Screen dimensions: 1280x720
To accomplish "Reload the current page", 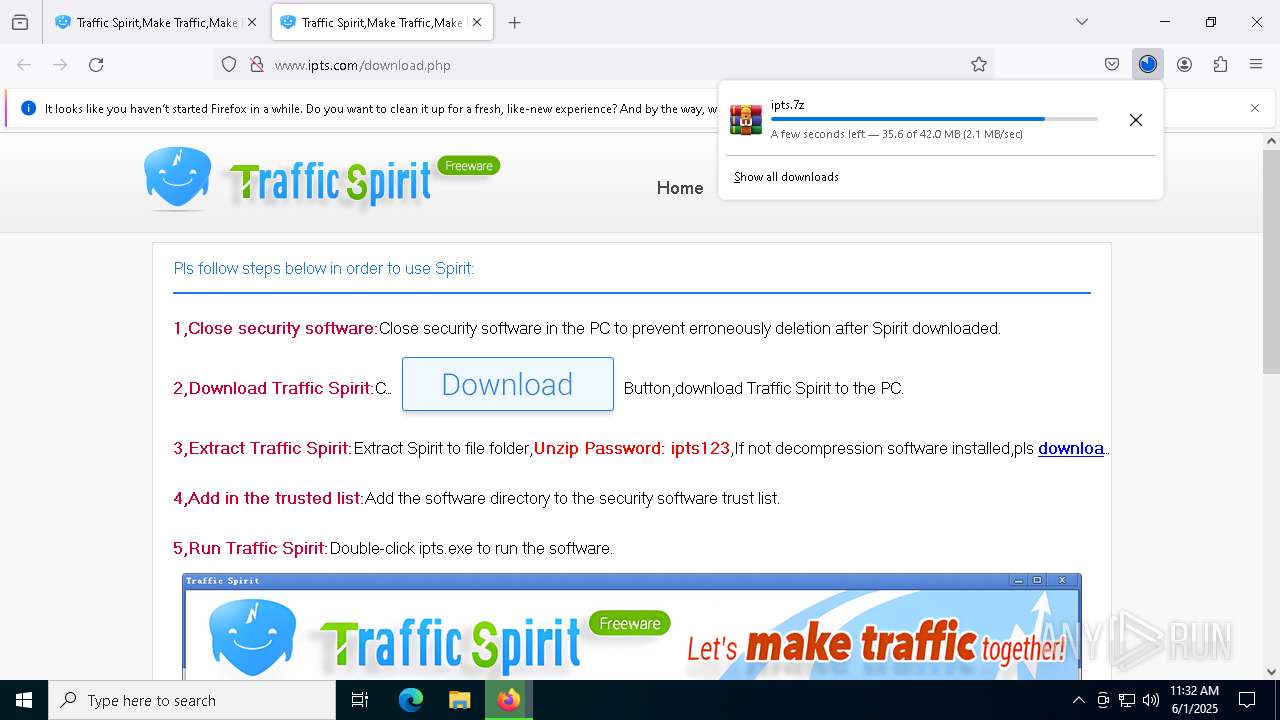I will [x=96, y=65].
